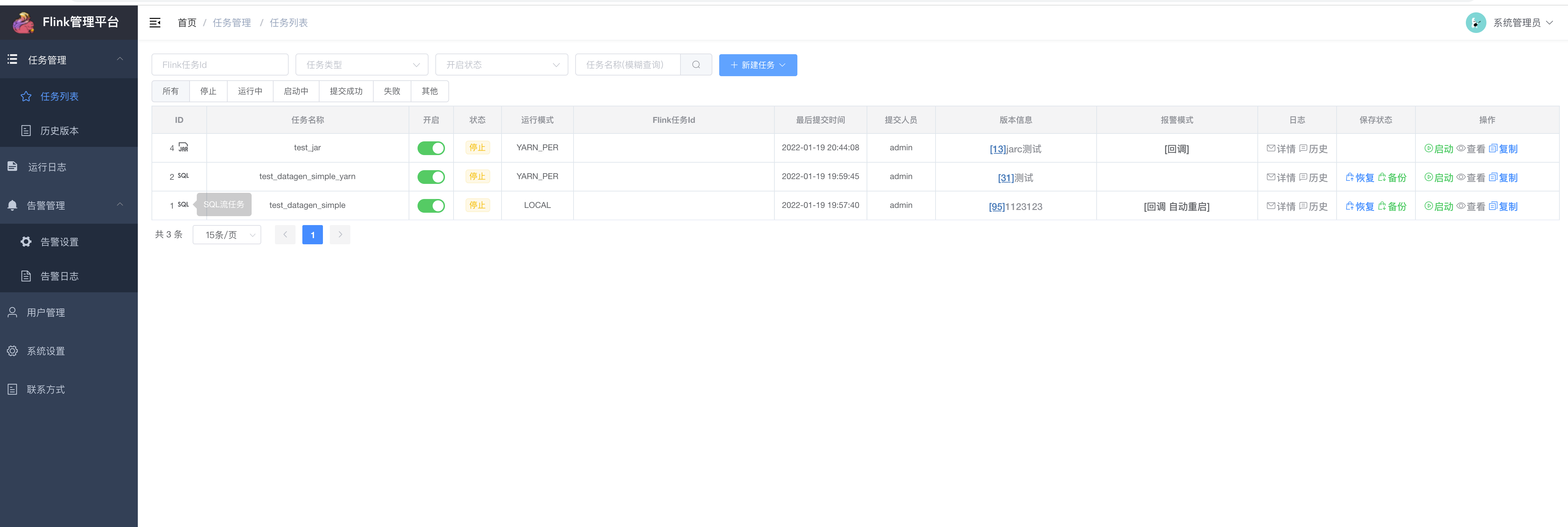1568x527 pixels.
Task: Open 历史 log for test_datagen_simple
Action: click(x=1314, y=206)
